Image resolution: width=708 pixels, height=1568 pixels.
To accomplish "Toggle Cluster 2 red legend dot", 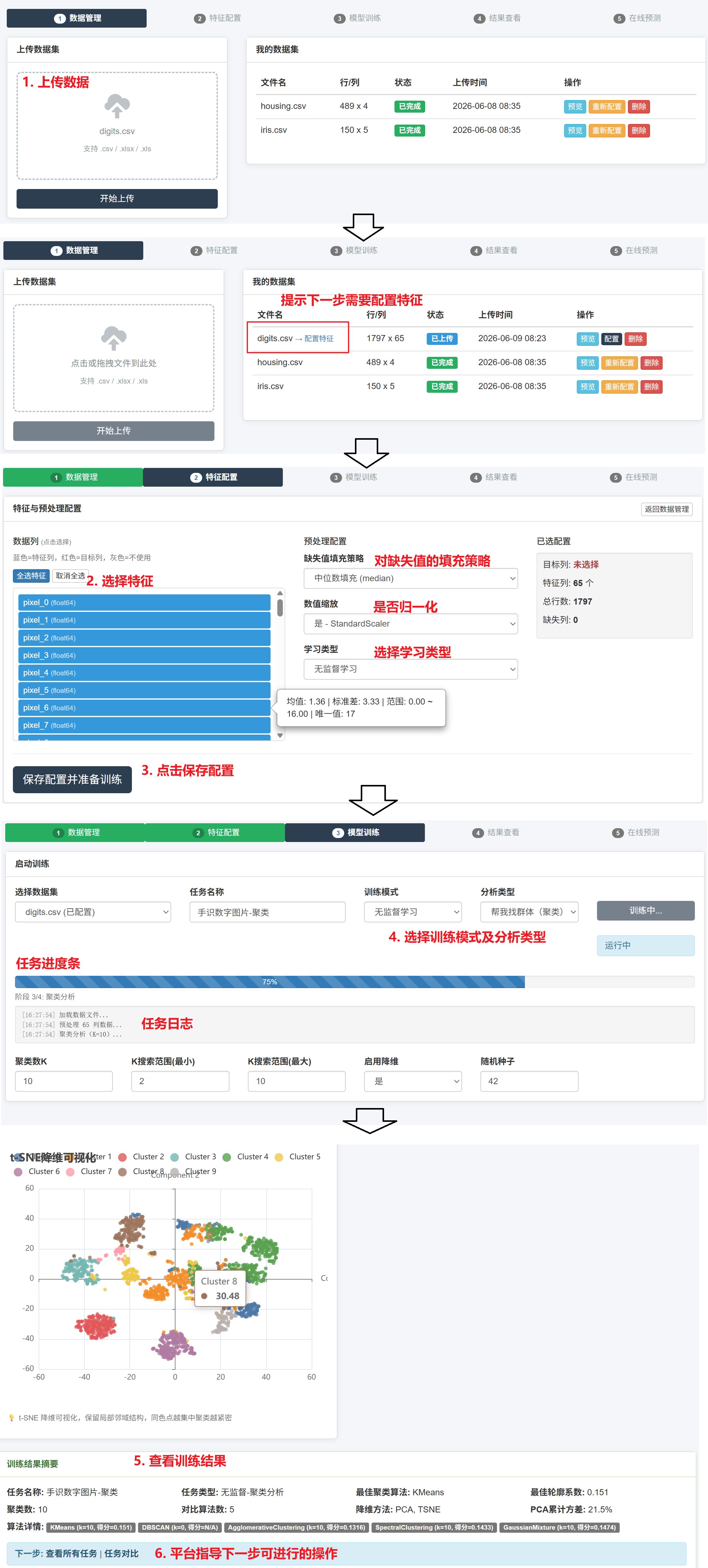I will 122,1157.
